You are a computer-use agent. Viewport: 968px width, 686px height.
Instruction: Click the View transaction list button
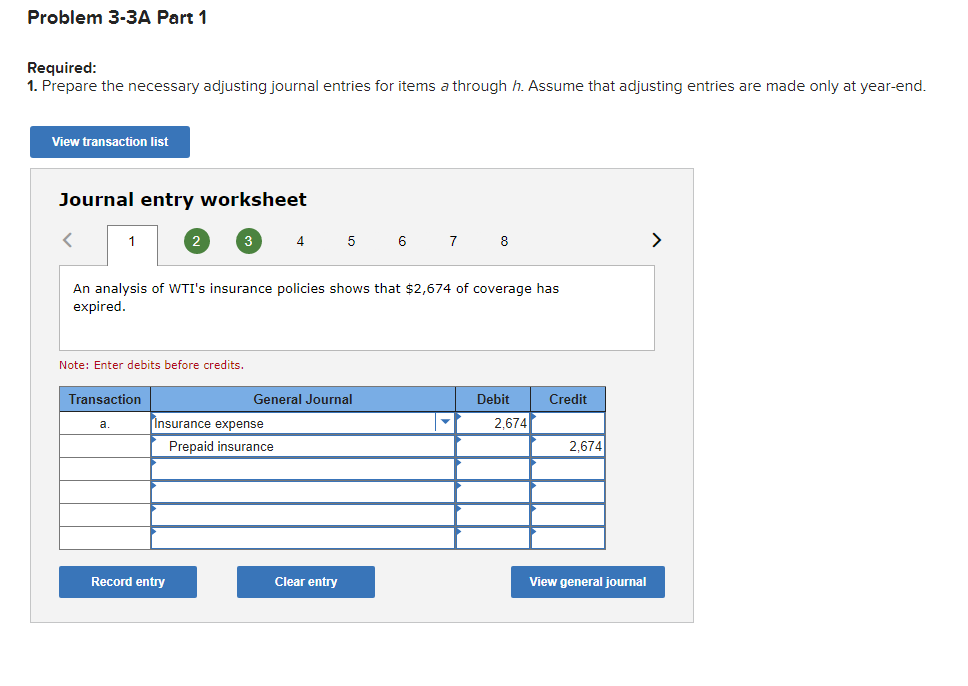[x=109, y=141]
